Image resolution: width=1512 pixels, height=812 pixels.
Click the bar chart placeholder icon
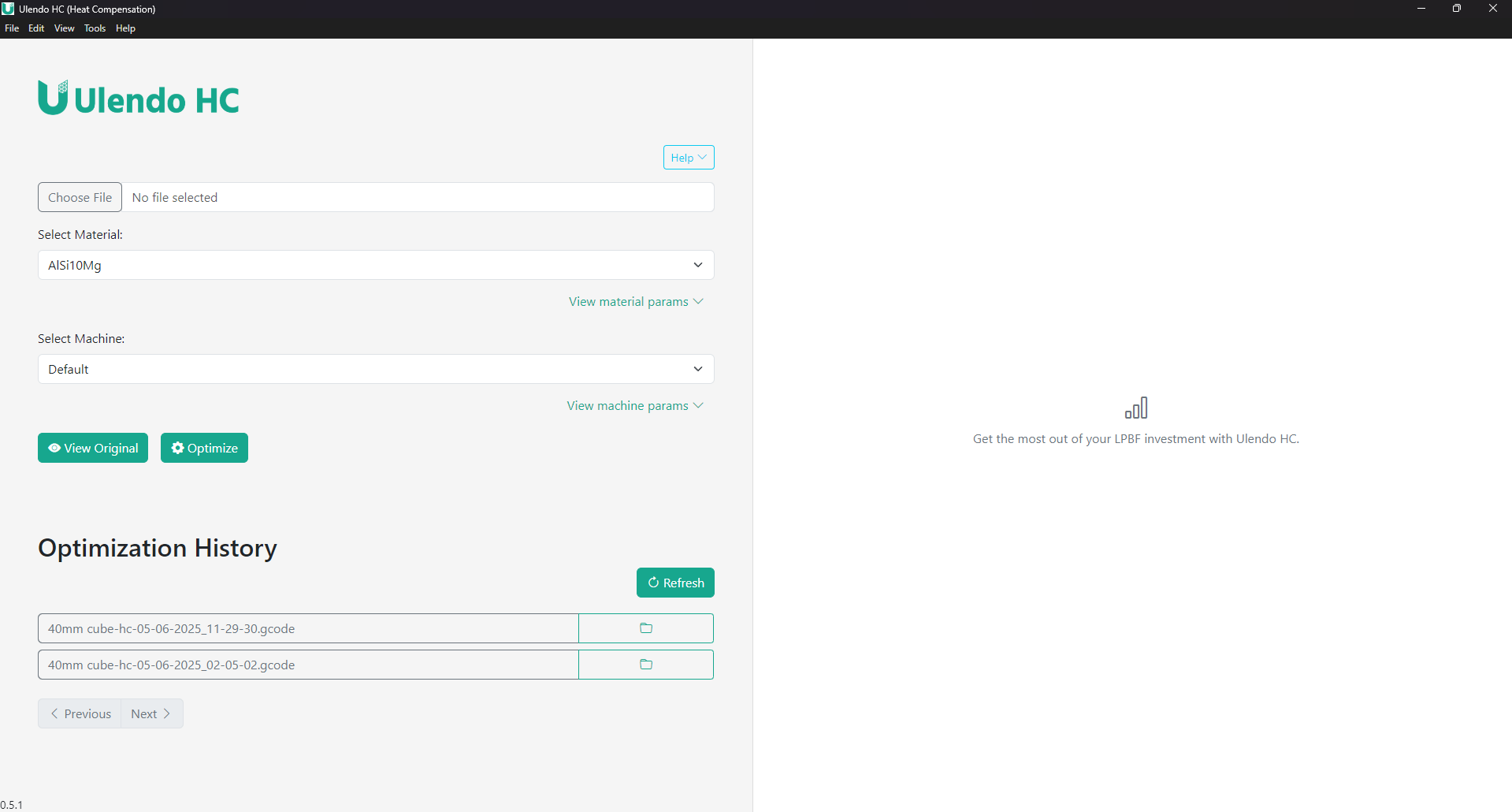click(x=1136, y=408)
